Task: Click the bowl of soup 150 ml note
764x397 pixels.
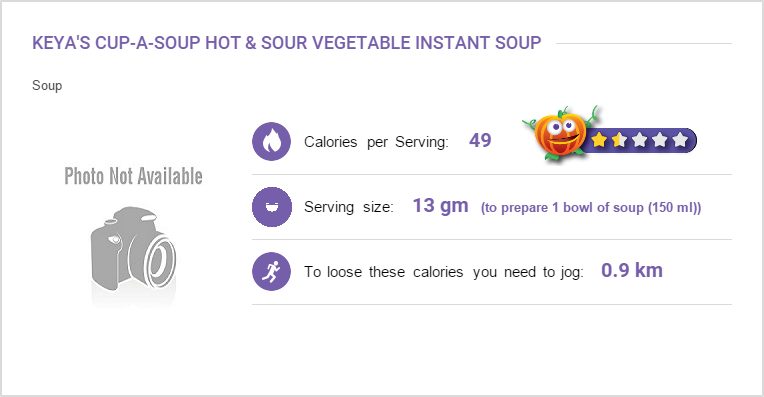Action: click(591, 208)
